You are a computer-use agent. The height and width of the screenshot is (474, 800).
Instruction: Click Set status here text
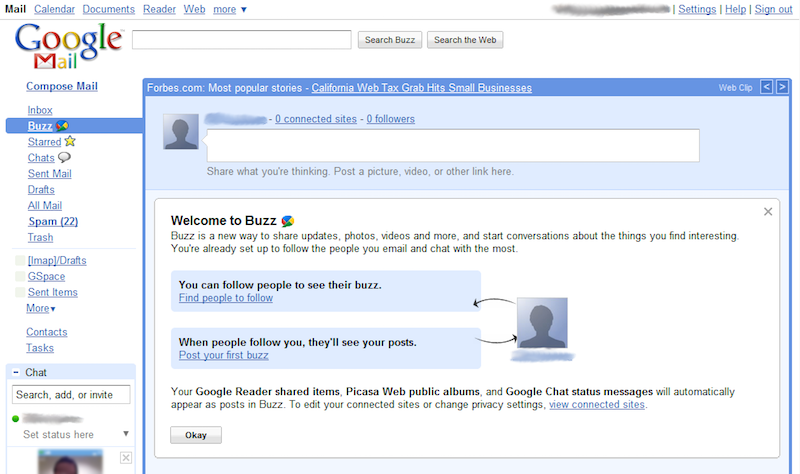[58, 435]
